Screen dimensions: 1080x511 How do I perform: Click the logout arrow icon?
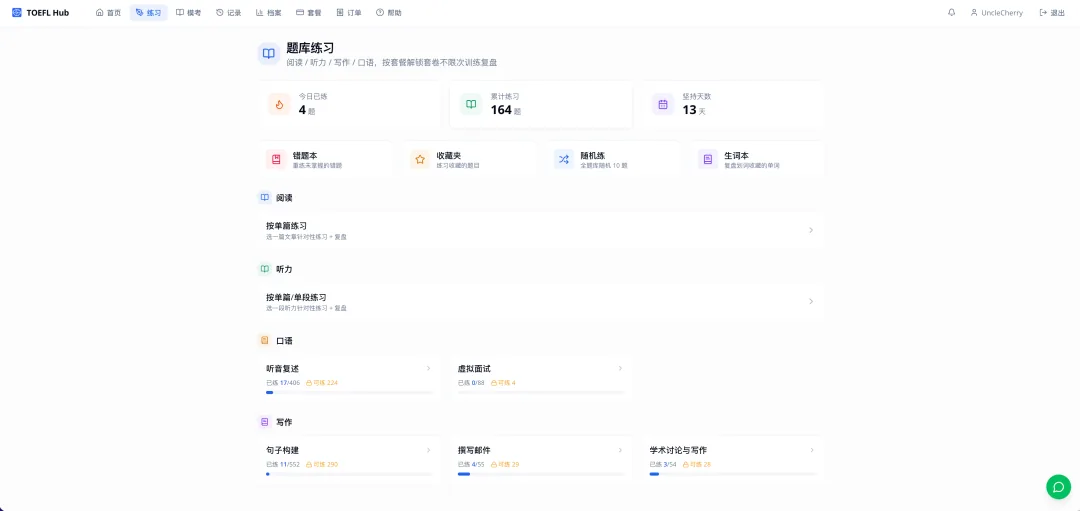pyautogui.click(x=1043, y=12)
